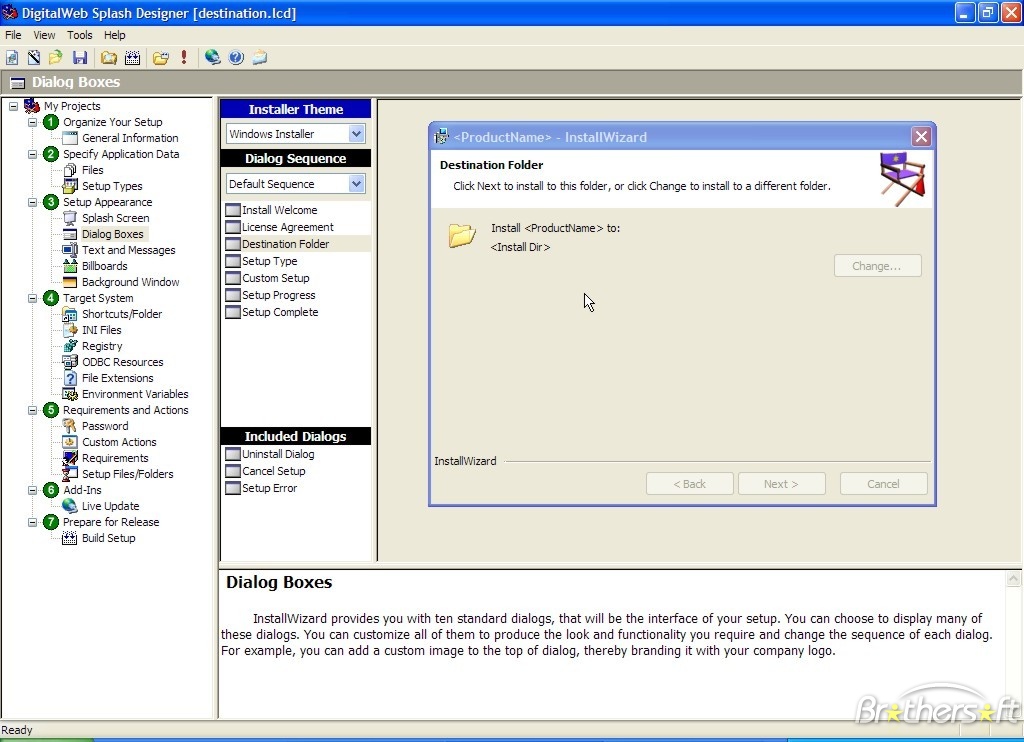This screenshot has width=1024, height=742.
Task: Collapse the Add-Ins node
Action: pyautogui.click(x=33, y=490)
